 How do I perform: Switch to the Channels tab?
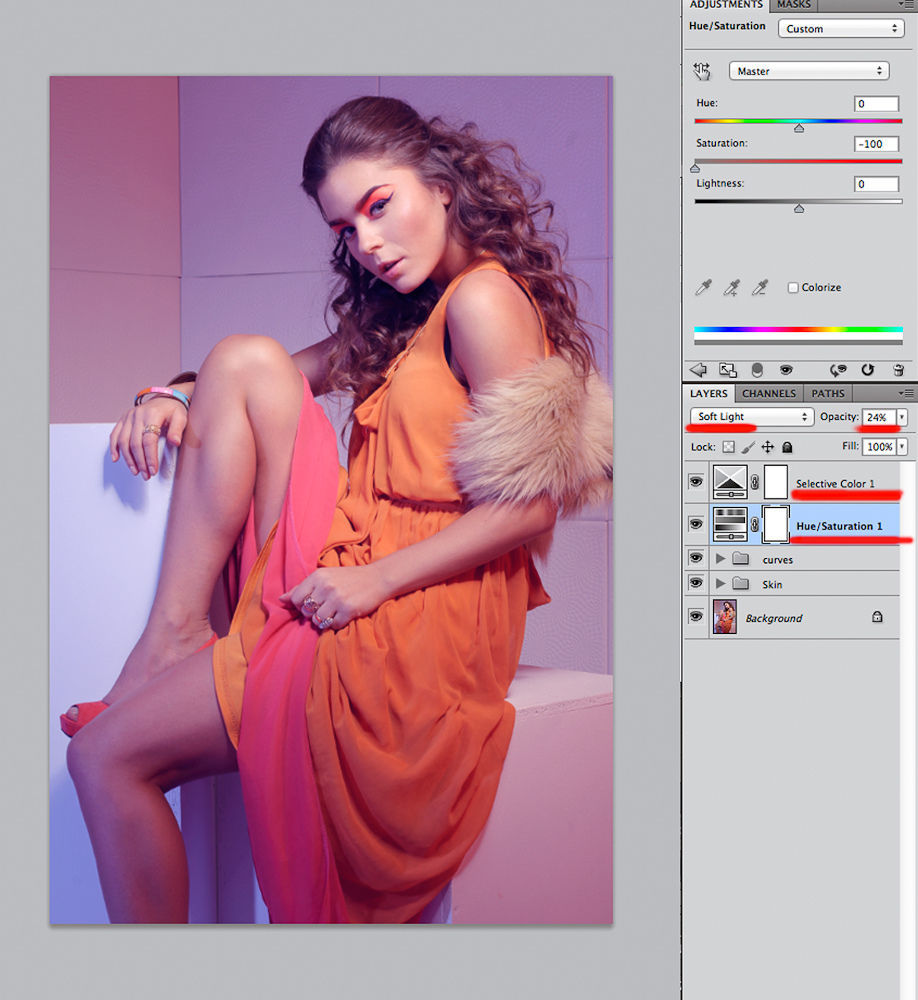pyautogui.click(x=769, y=394)
